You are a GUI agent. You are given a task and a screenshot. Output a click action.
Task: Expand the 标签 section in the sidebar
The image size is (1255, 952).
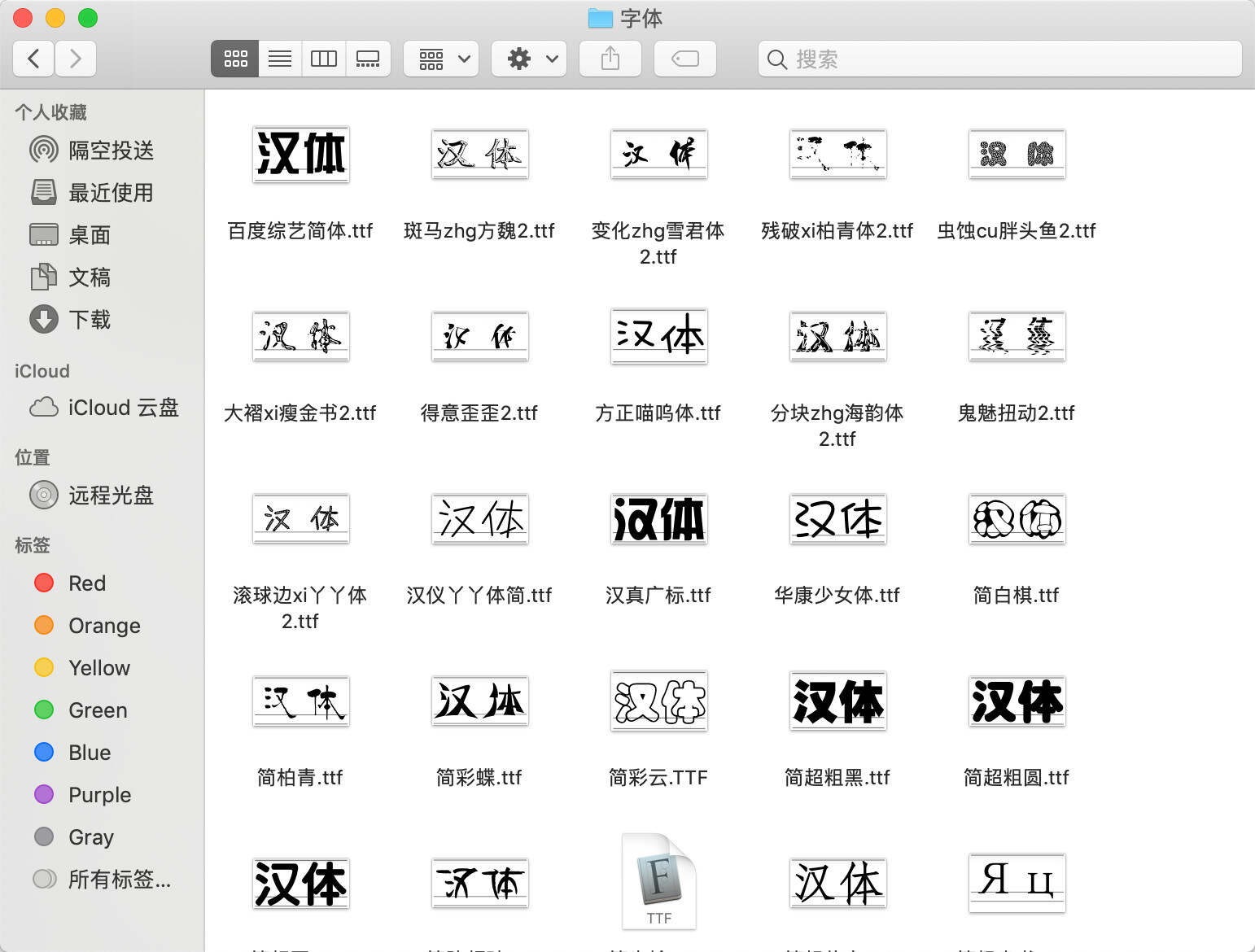(x=32, y=545)
